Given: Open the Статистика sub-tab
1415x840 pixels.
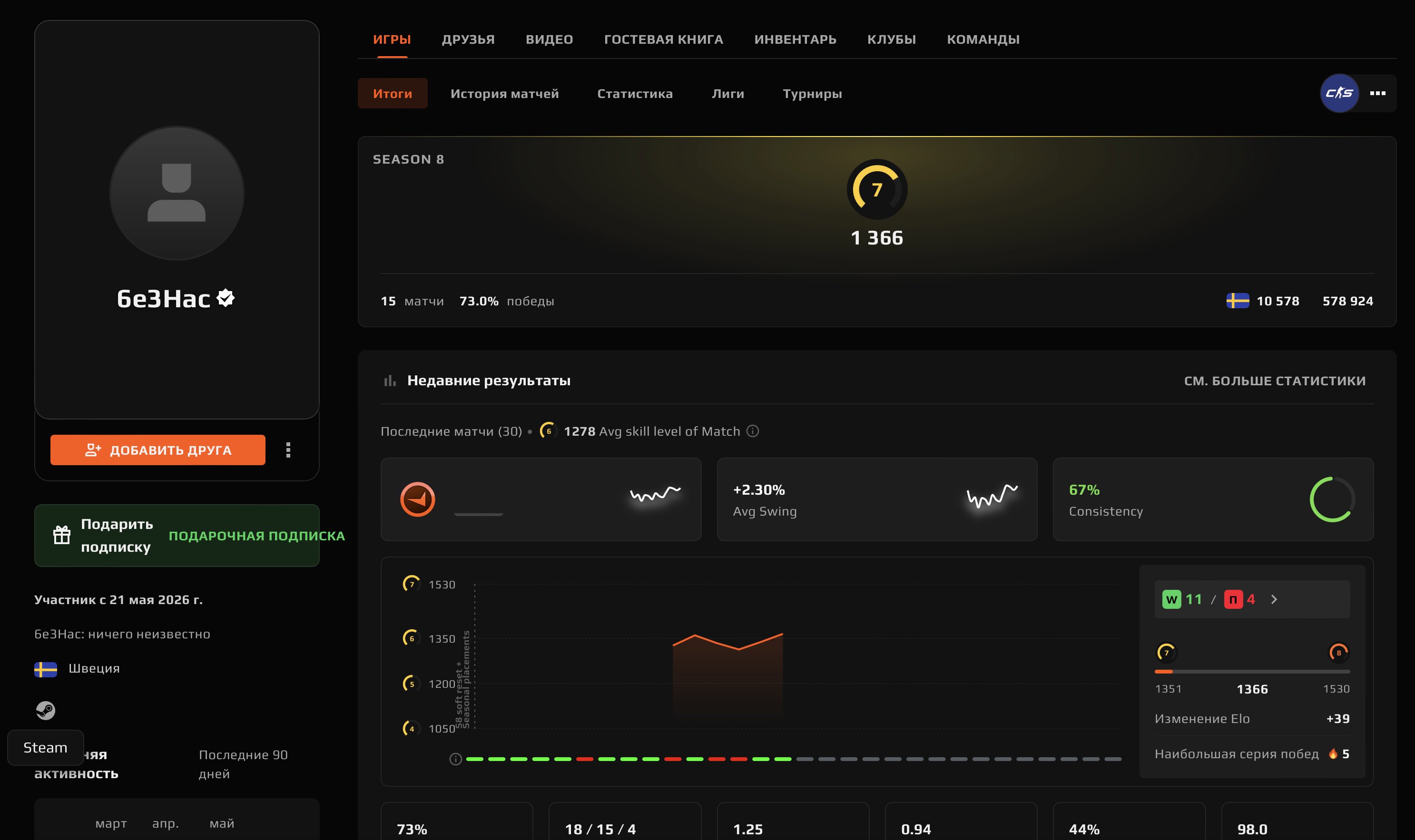Looking at the screenshot, I should (635, 93).
